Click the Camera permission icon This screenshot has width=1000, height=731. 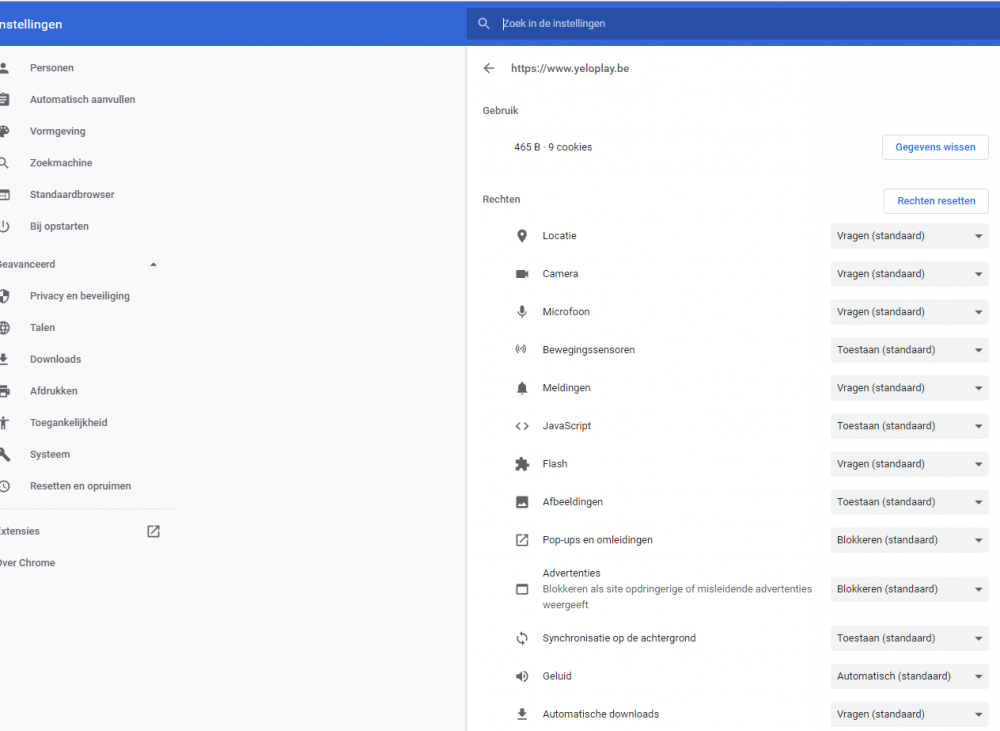(522, 274)
